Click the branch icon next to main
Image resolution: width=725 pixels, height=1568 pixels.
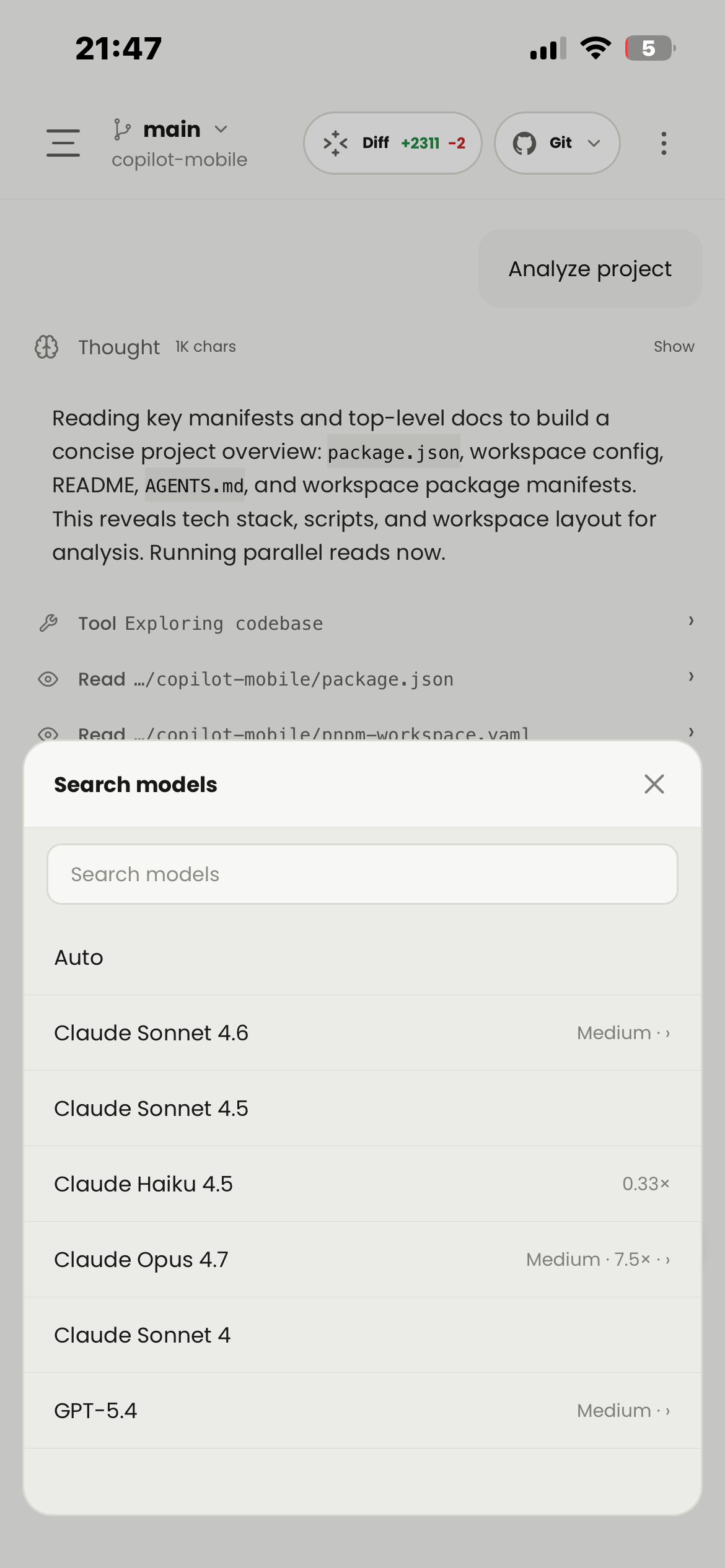click(x=121, y=128)
